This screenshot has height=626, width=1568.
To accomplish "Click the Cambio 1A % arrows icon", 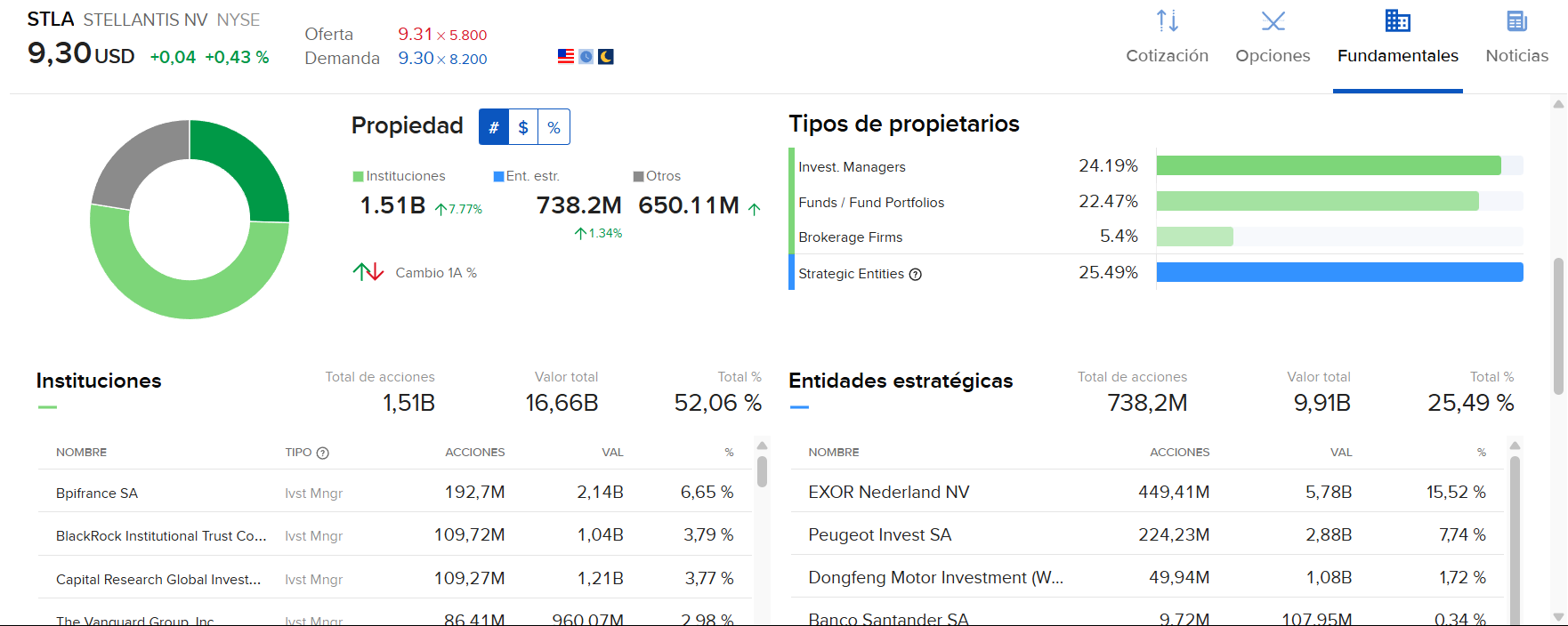I will point(368,272).
